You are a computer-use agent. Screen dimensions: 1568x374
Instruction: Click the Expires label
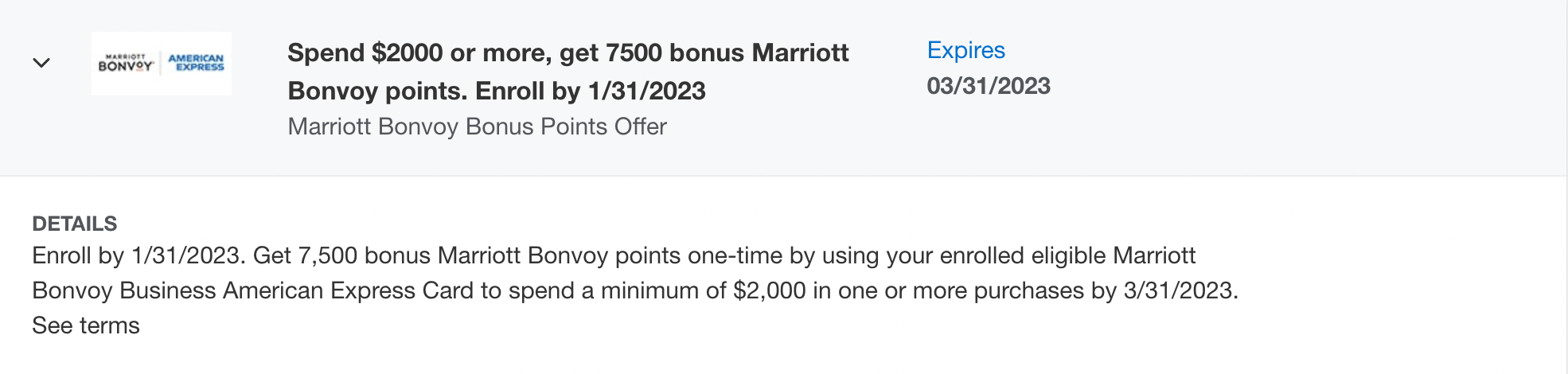[x=965, y=50]
